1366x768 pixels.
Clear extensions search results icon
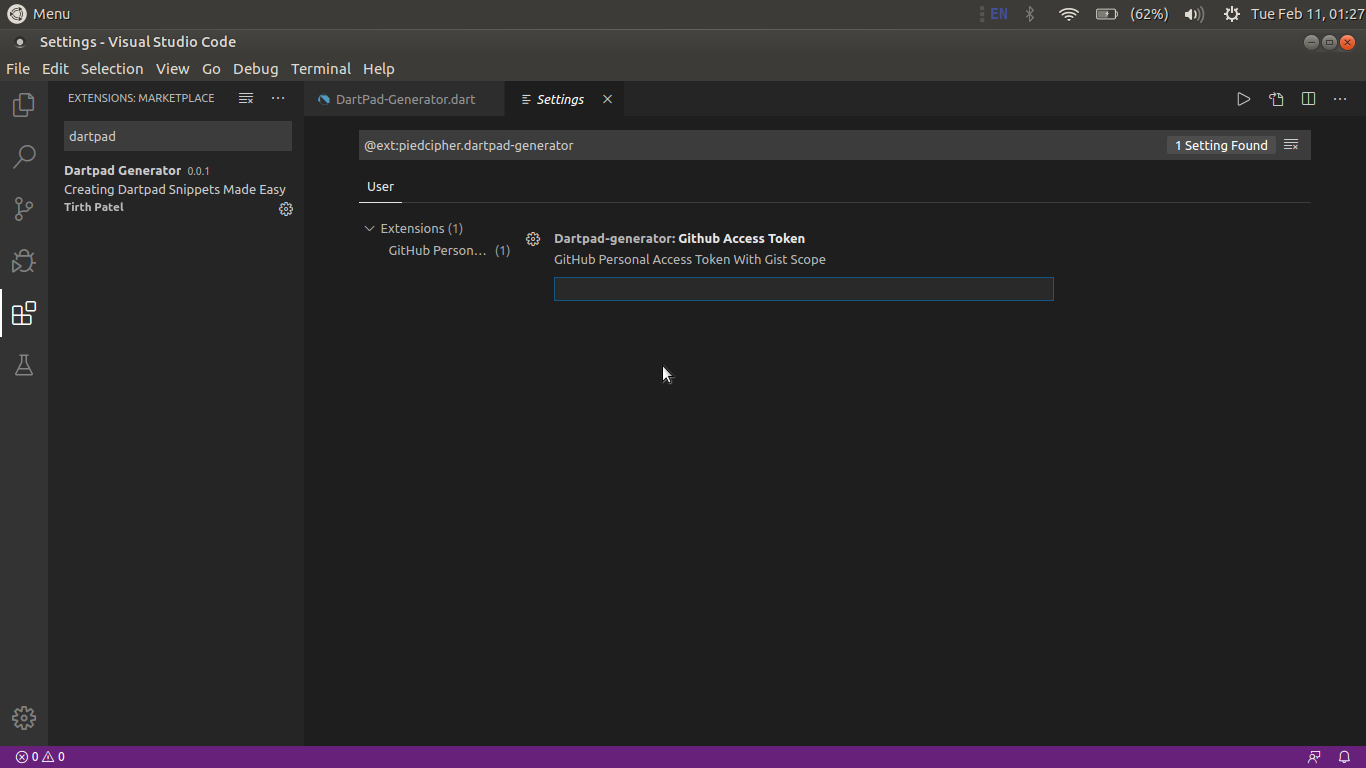click(246, 98)
